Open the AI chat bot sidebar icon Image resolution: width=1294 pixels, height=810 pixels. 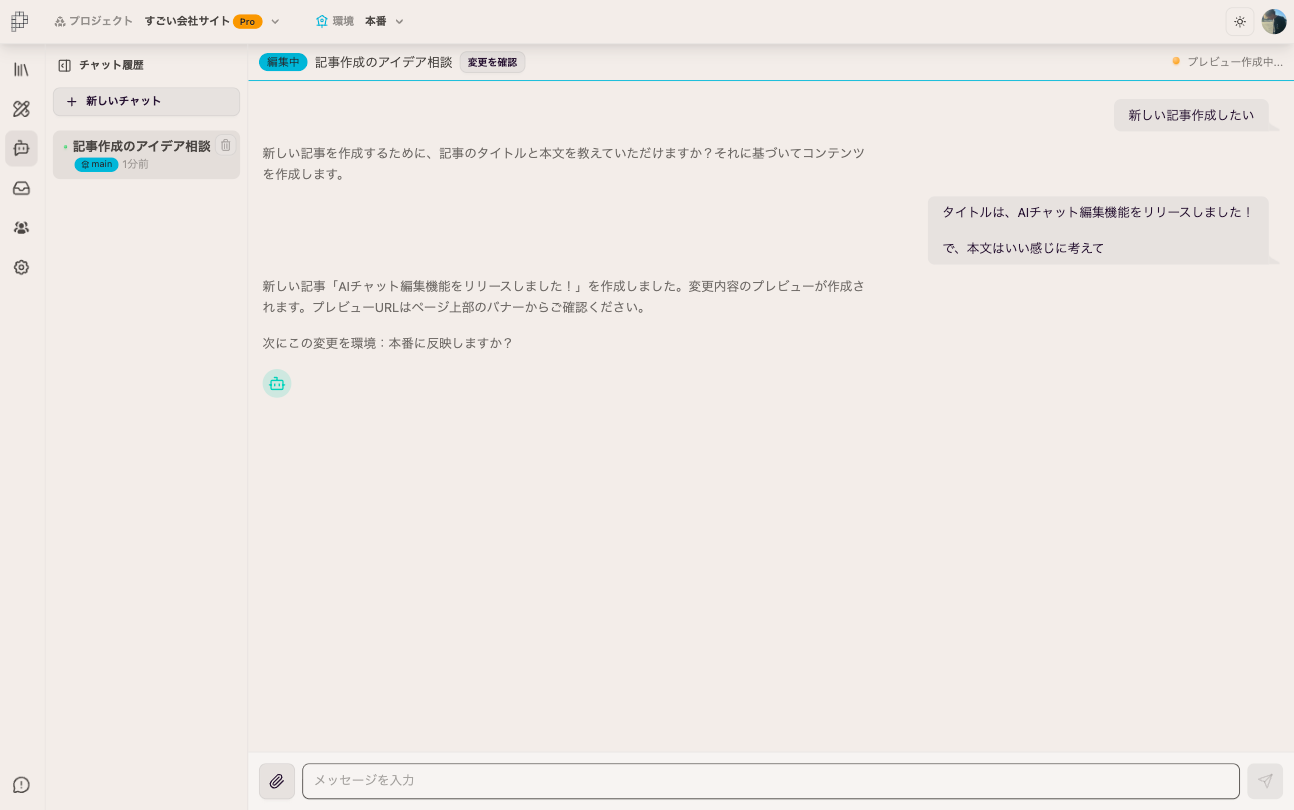(21, 148)
